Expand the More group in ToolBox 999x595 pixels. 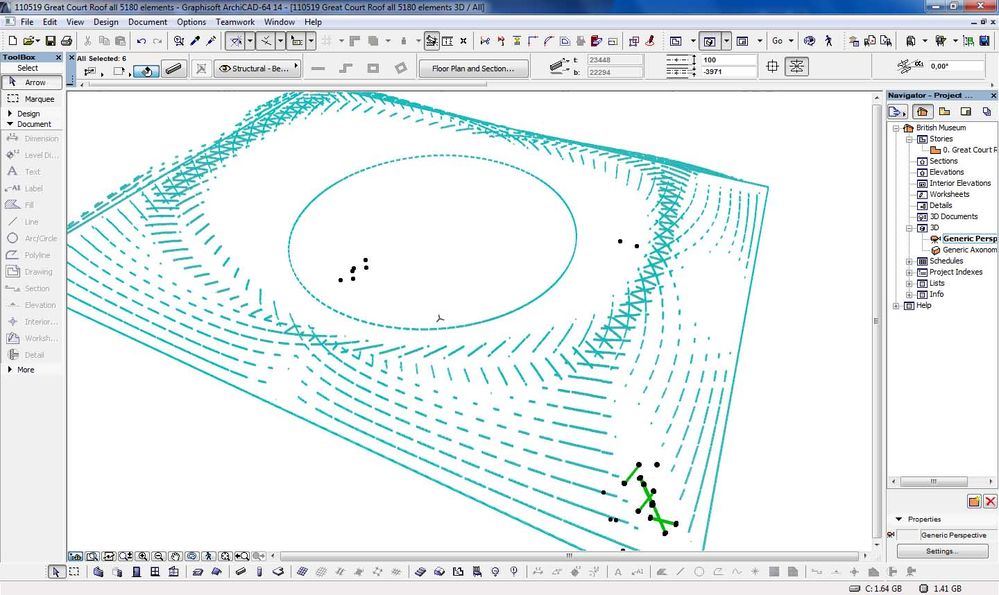pyautogui.click(x=10, y=369)
